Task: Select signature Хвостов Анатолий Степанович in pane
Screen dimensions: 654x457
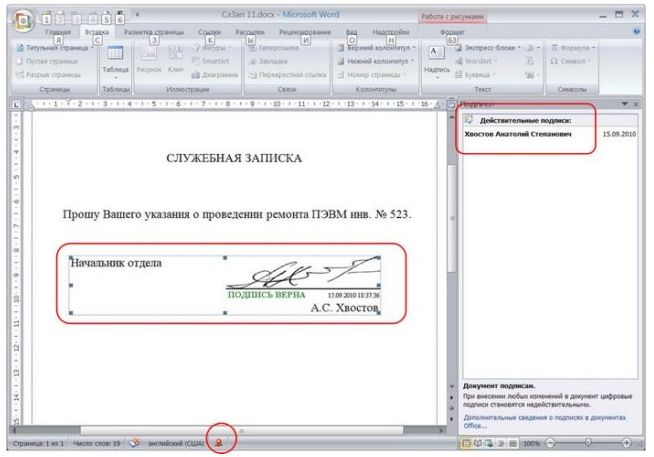Action: click(x=518, y=134)
